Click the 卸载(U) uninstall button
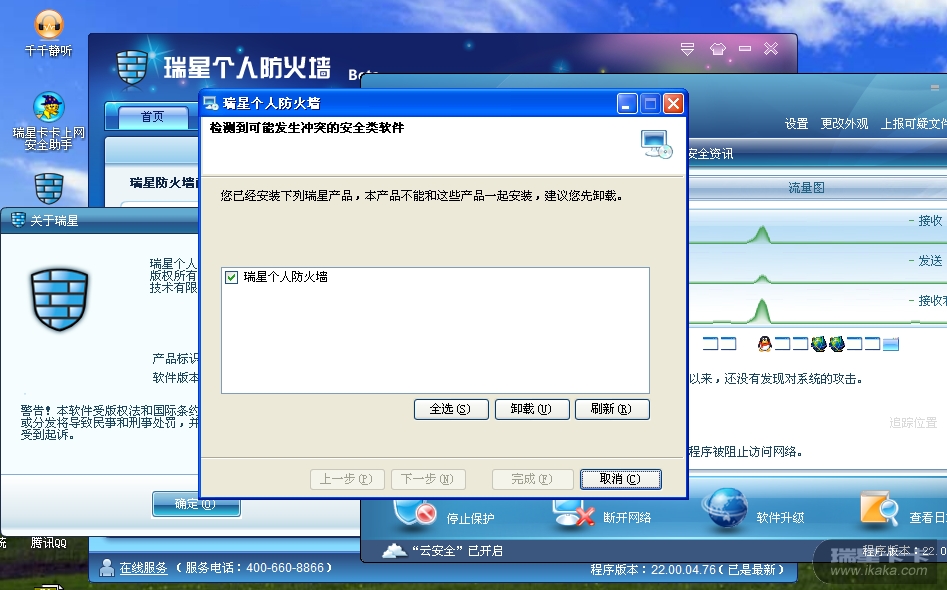The image size is (947, 590). pyautogui.click(x=531, y=409)
